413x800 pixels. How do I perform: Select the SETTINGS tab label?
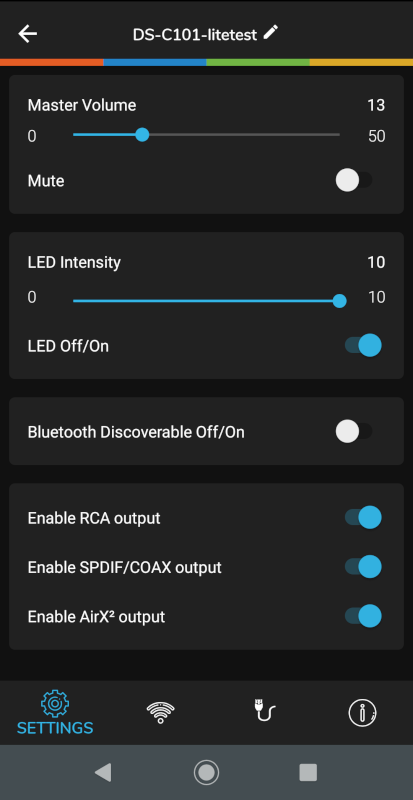(x=55, y=728)
